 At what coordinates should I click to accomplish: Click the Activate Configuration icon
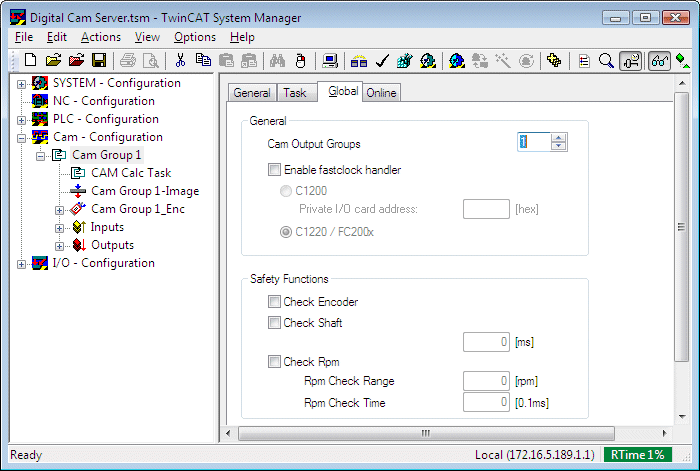click(404, 60)
